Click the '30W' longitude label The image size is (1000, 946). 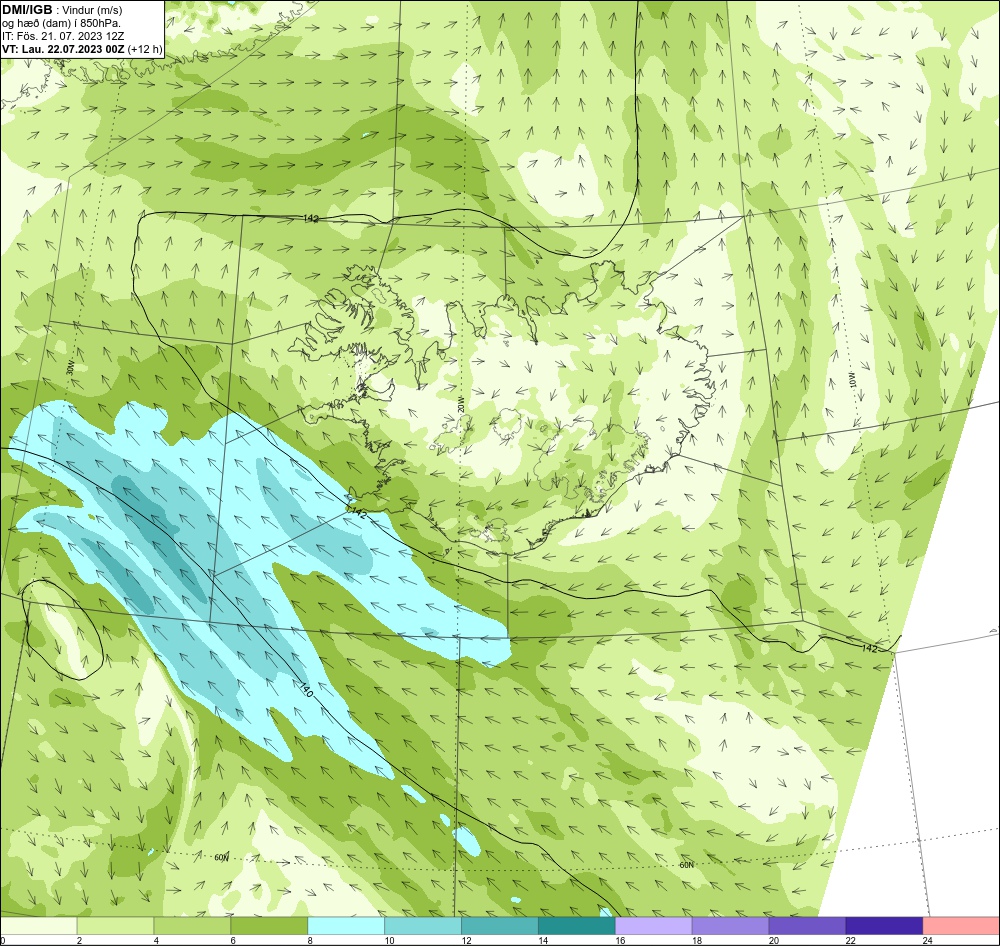[70, 369]
